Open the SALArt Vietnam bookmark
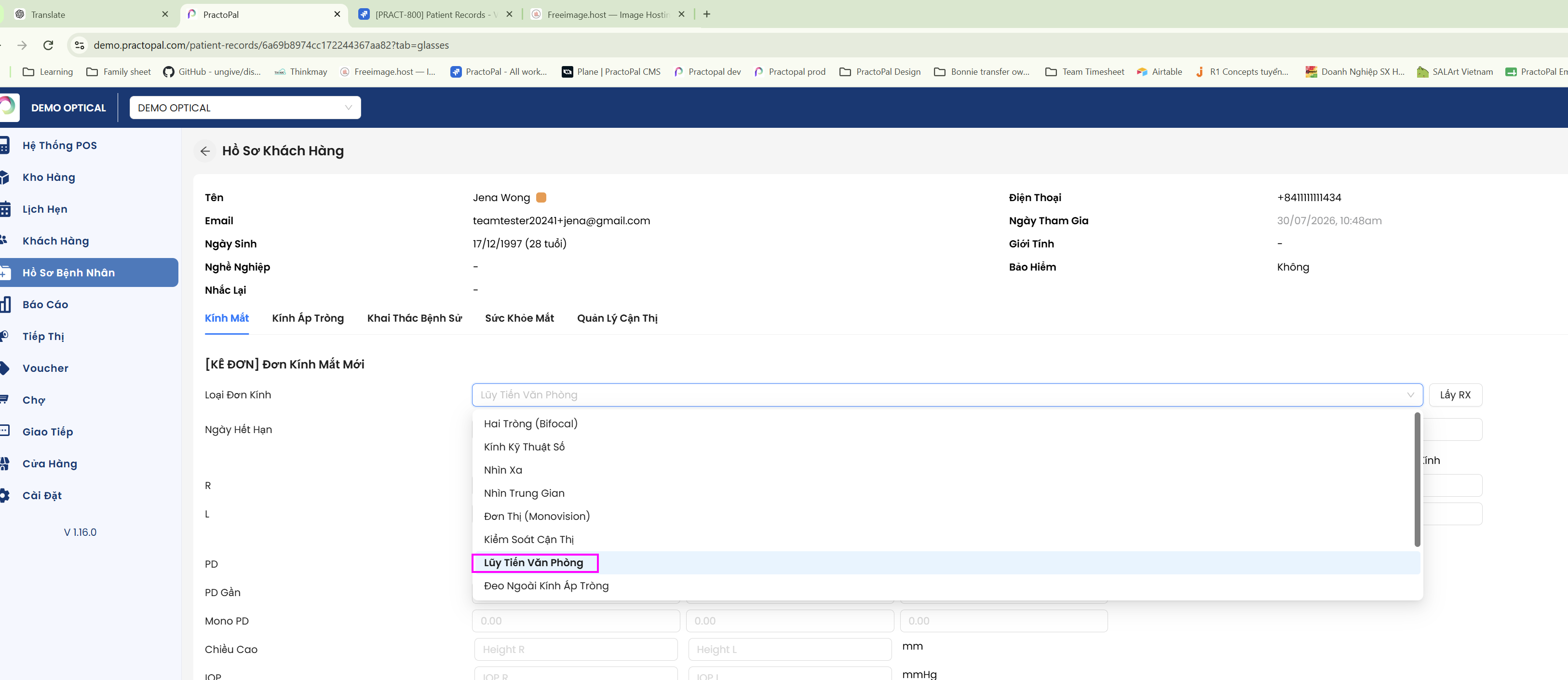 [x=1455, y=72]
